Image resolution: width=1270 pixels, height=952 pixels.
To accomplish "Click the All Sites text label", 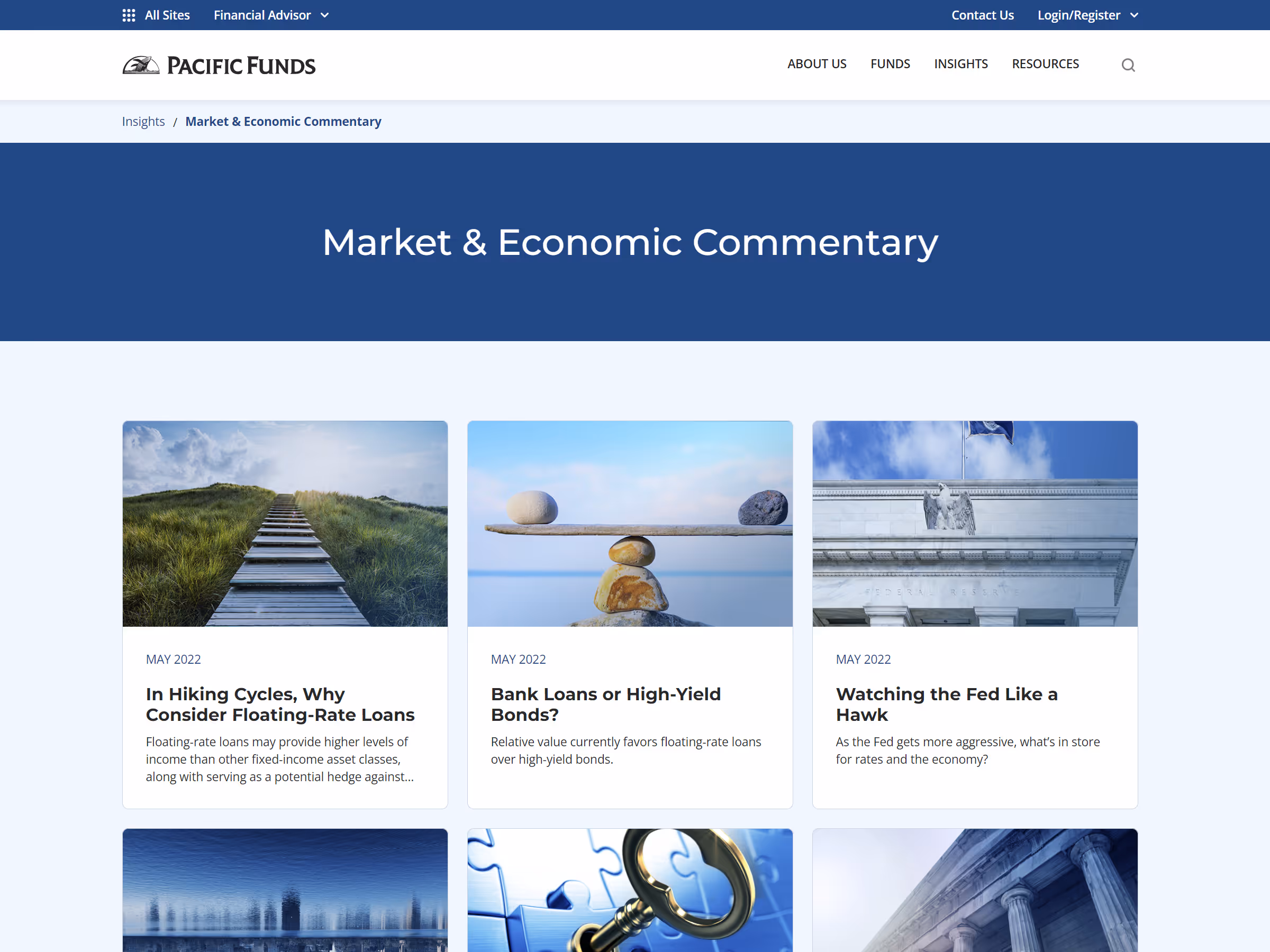I will pyautogui.click(x=167, y=15).
